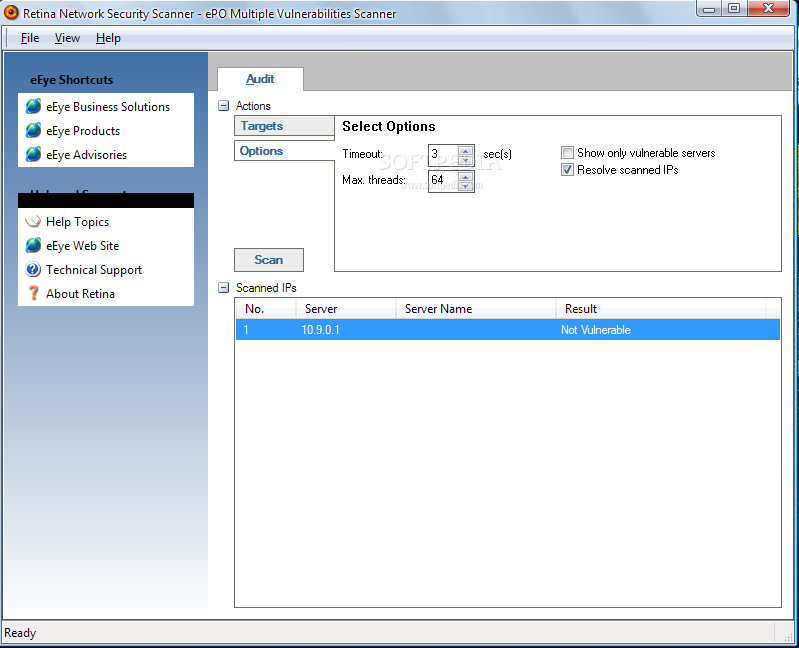Decrease the Timeout value with down arrow
The image size is (799, 648).
point(465,159)
